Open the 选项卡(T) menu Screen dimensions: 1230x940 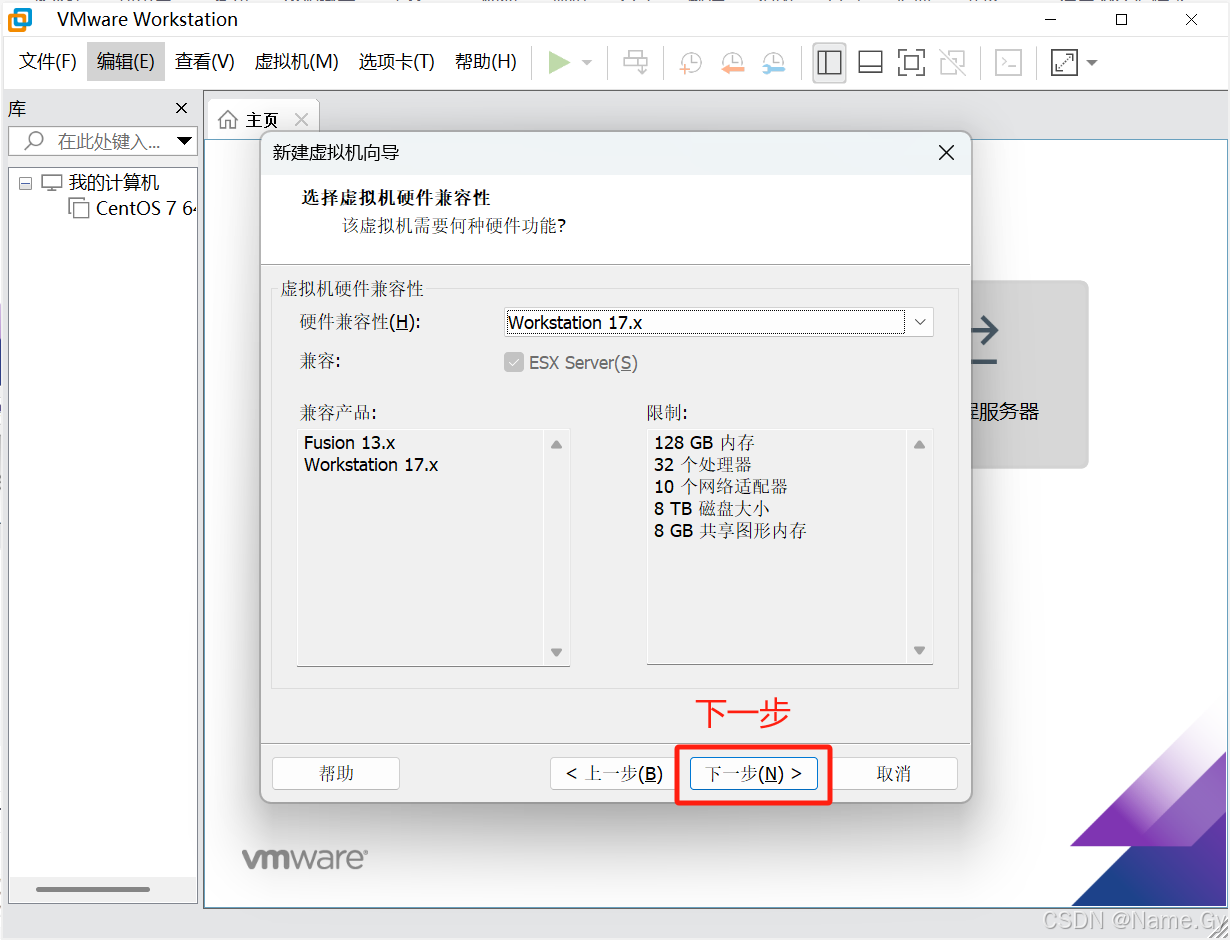(x=397, y=62)
